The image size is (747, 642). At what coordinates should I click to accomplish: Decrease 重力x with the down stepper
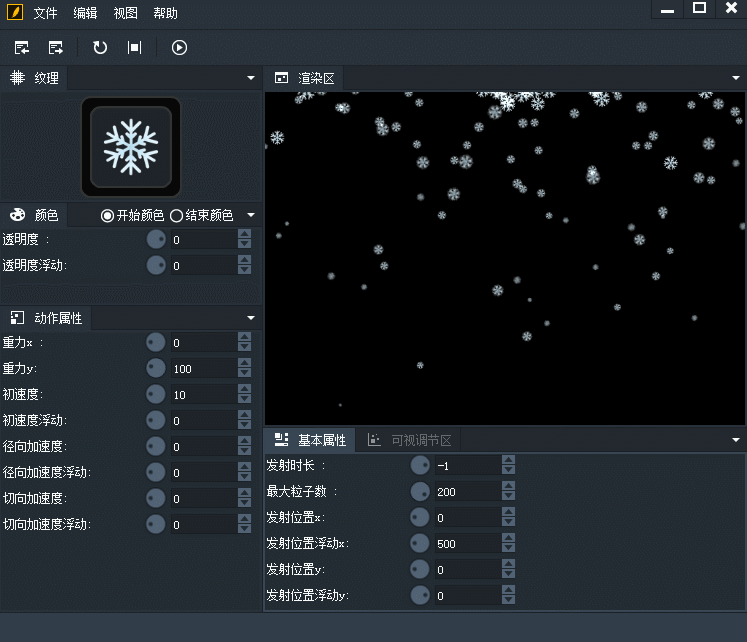point(244,347)
